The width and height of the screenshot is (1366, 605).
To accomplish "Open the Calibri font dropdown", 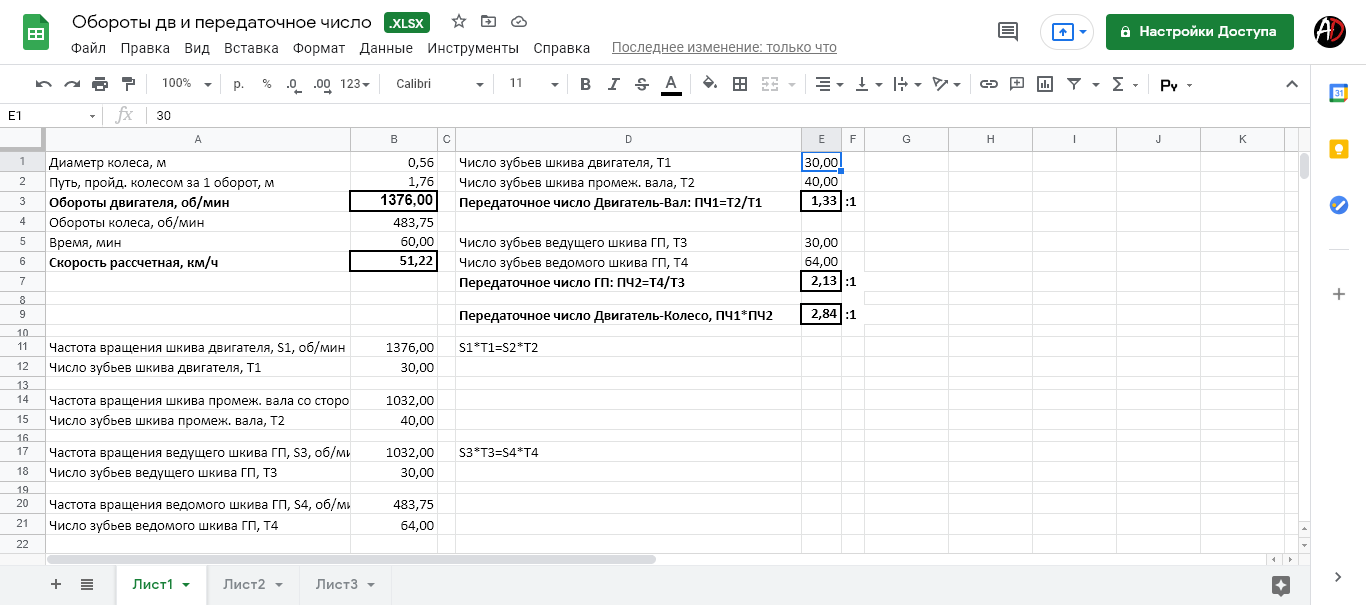I will point(439,84).
